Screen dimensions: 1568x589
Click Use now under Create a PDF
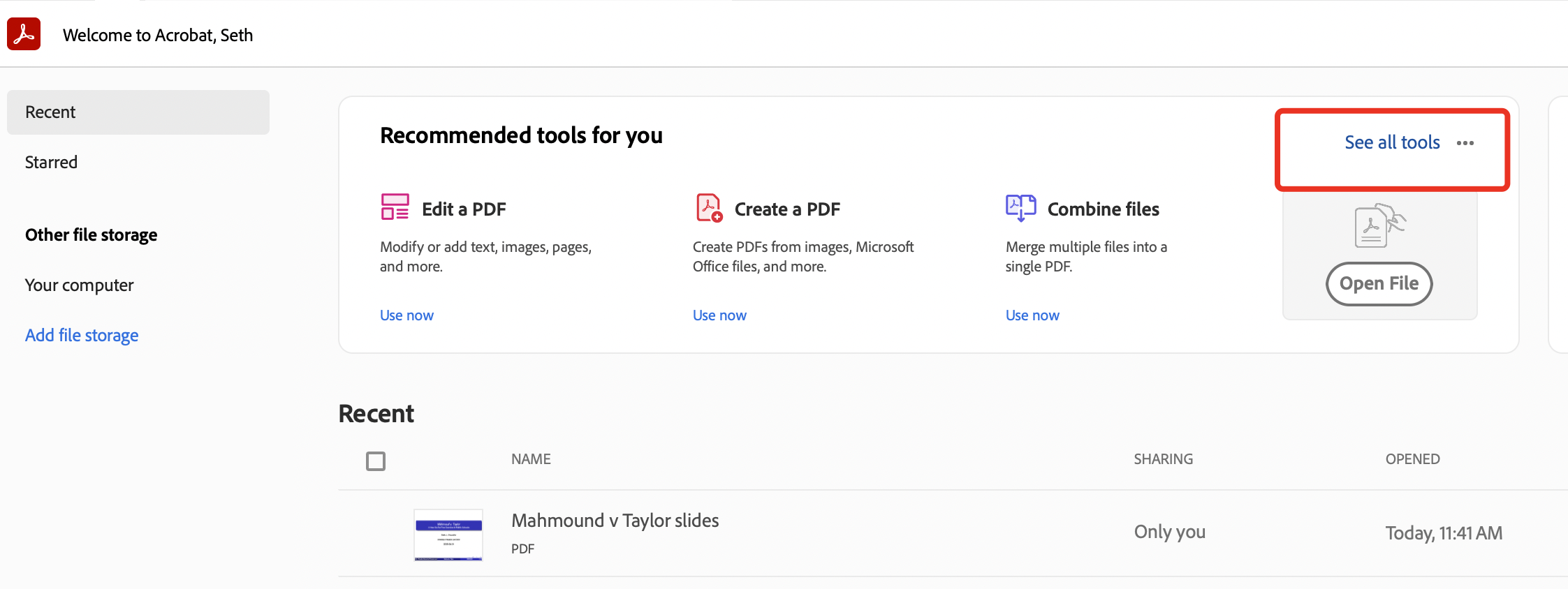tap(719, 315)
